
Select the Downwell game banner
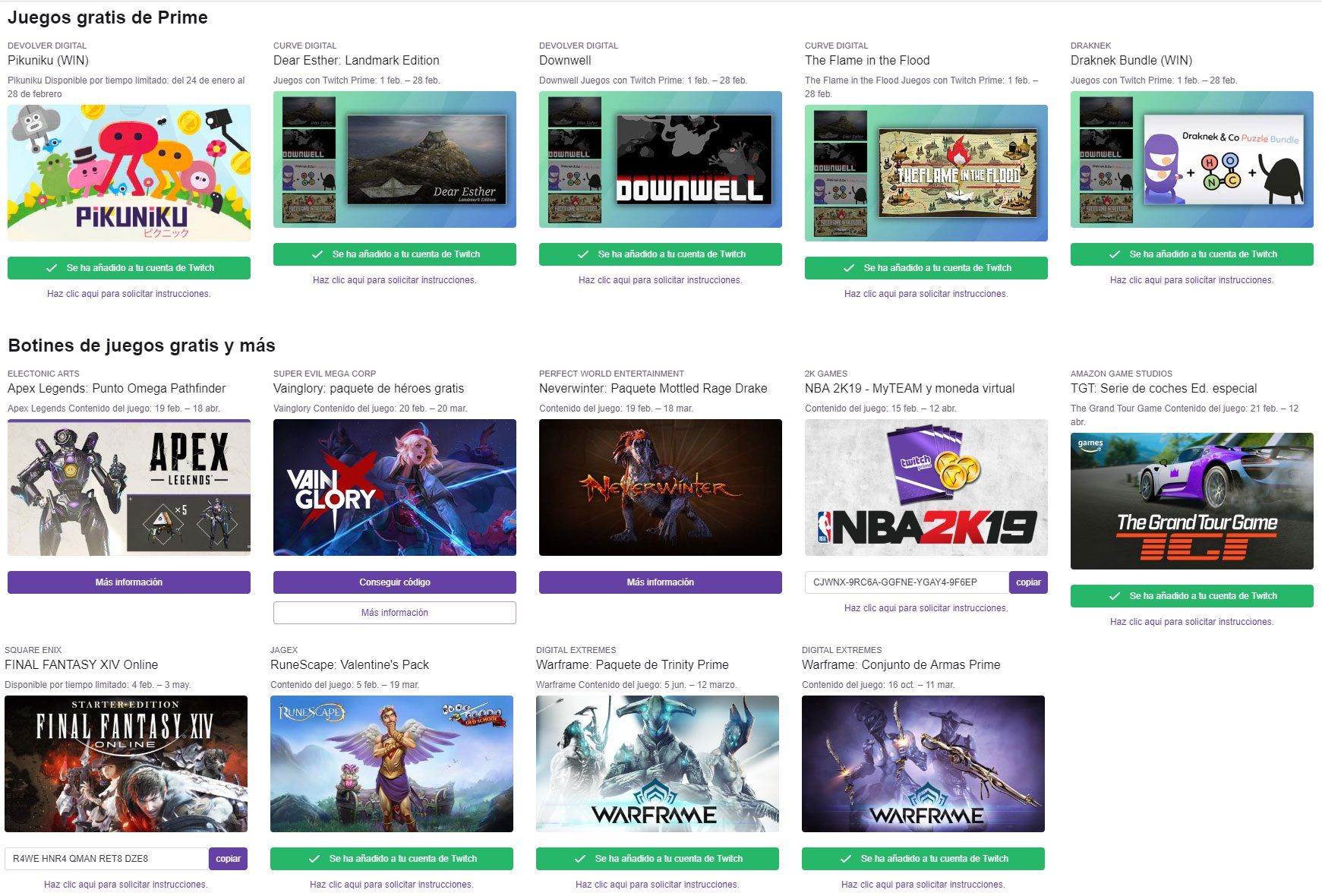(x=661, y=159)
